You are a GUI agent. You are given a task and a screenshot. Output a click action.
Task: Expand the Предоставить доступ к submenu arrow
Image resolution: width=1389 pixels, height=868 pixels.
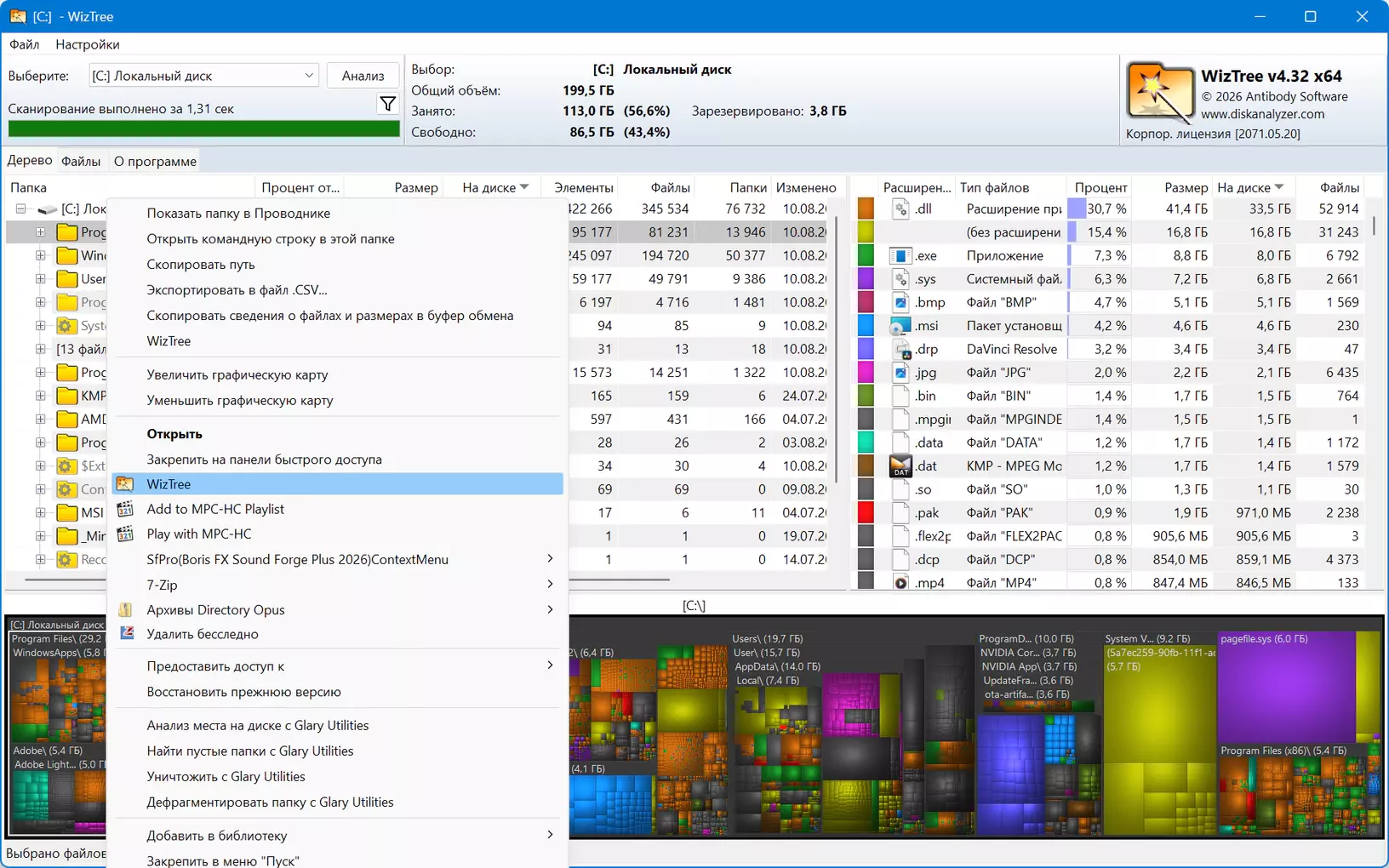[550, 665]
